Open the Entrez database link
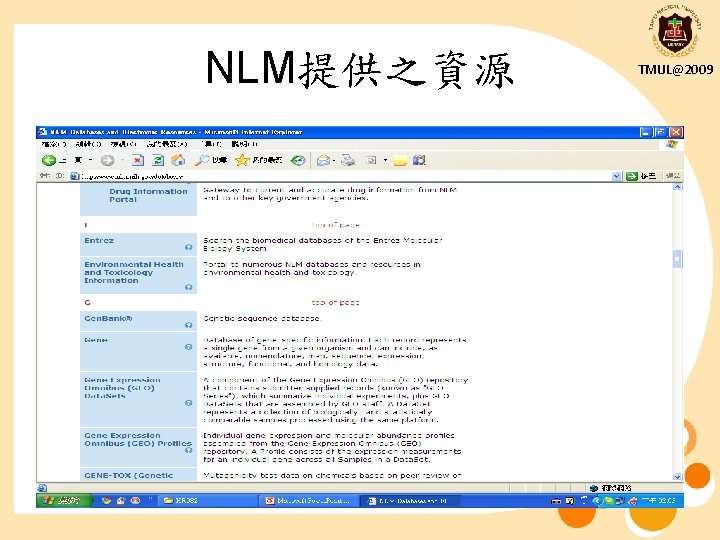 99,240
